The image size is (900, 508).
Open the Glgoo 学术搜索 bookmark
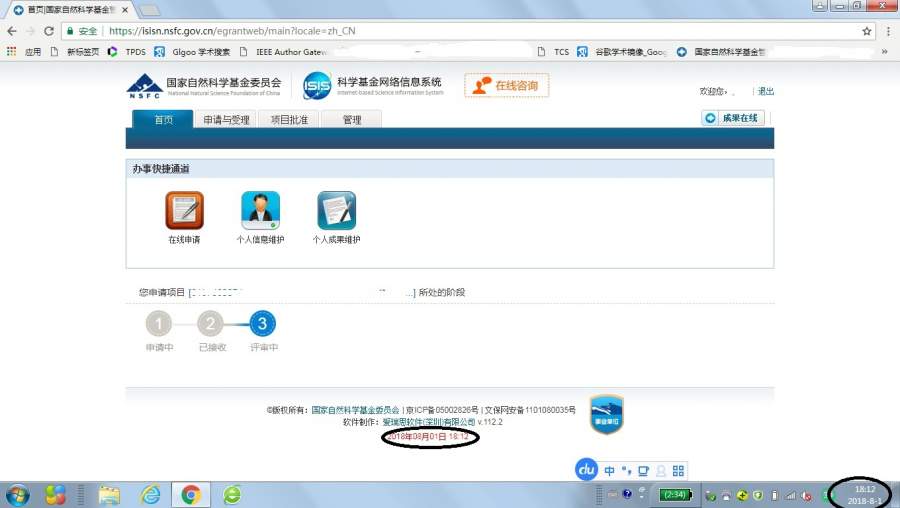(x=192, y=52)
